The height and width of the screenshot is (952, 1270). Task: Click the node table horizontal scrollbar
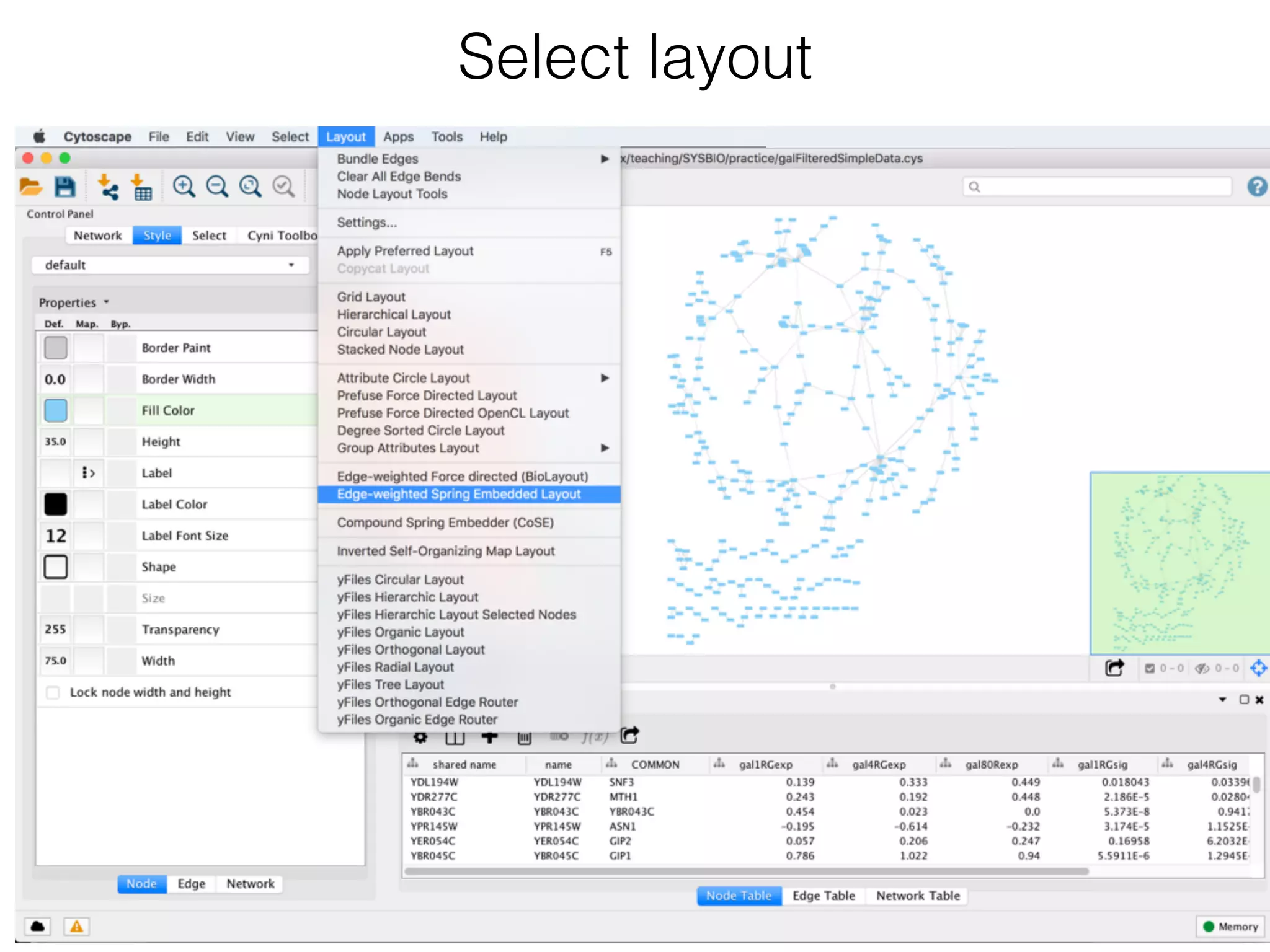(x=747, y=871)
